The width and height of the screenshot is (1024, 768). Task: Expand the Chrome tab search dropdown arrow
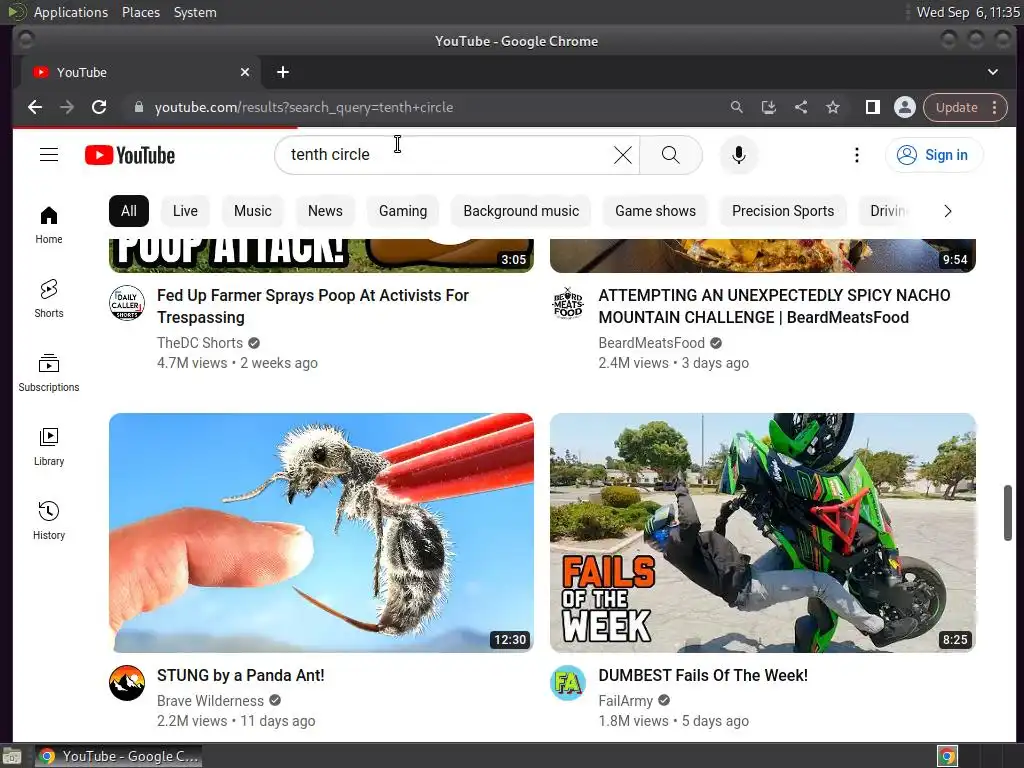coord(993,72)
